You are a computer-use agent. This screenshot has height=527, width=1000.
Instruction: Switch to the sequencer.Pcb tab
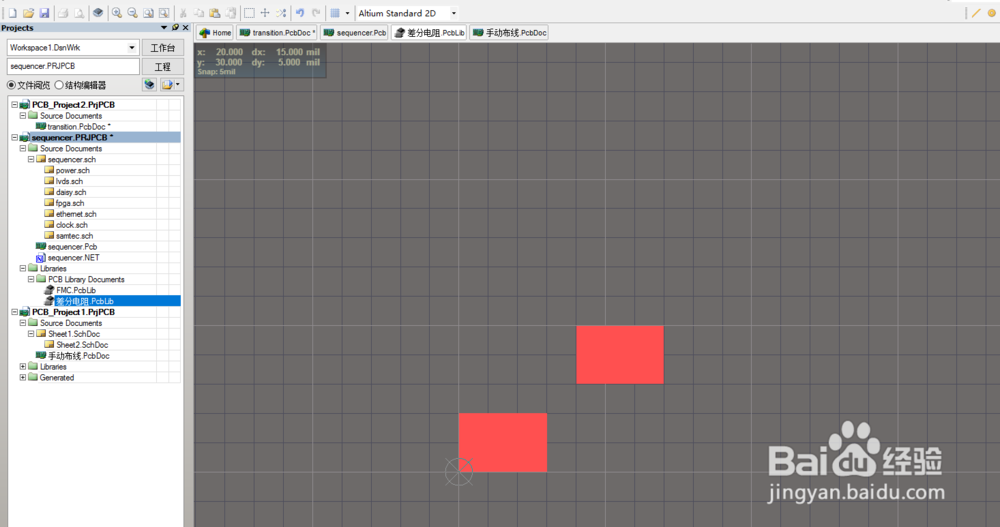coord(355,33)
